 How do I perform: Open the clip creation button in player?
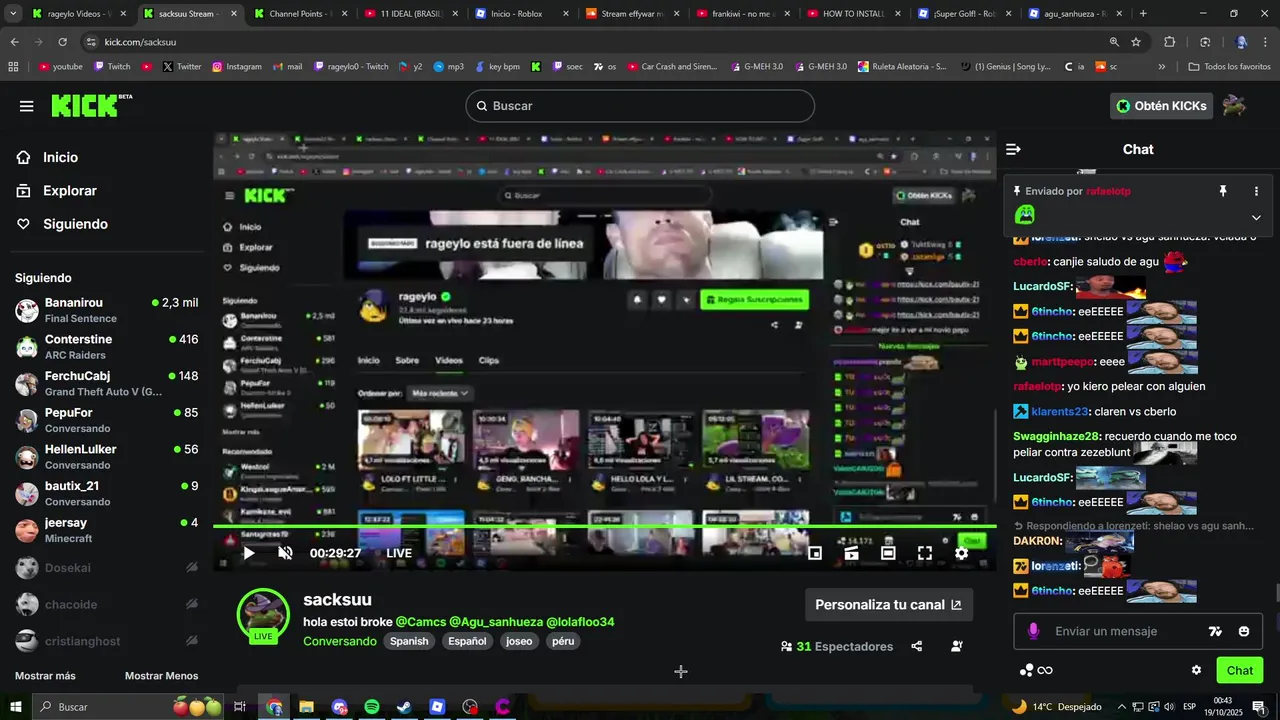click(852, 553)
